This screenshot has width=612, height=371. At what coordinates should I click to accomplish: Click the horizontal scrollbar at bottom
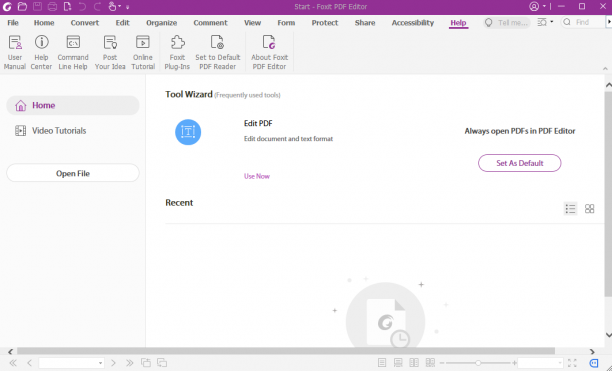[x=286, y=351]
